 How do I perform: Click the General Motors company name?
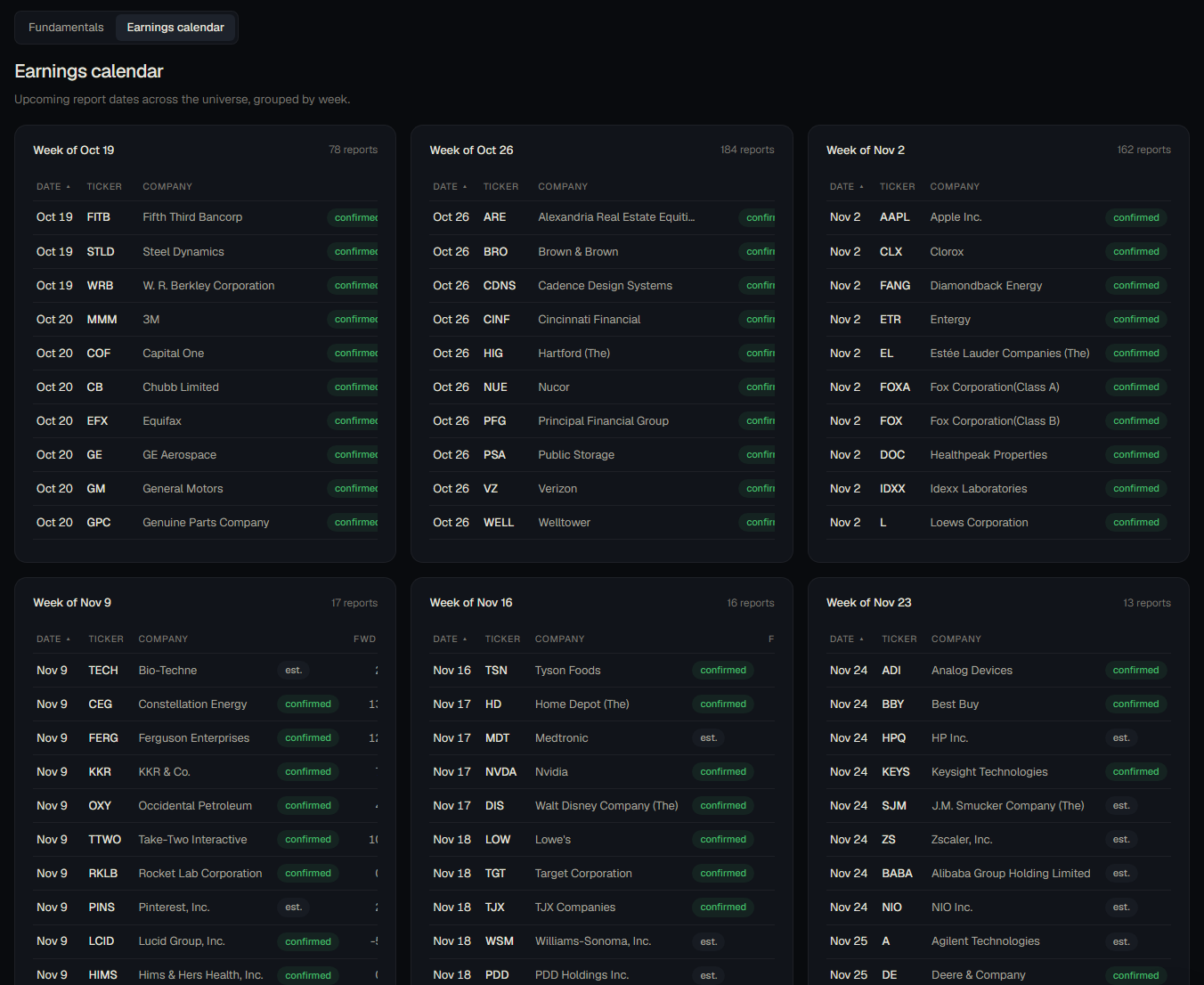pos(183,489)
